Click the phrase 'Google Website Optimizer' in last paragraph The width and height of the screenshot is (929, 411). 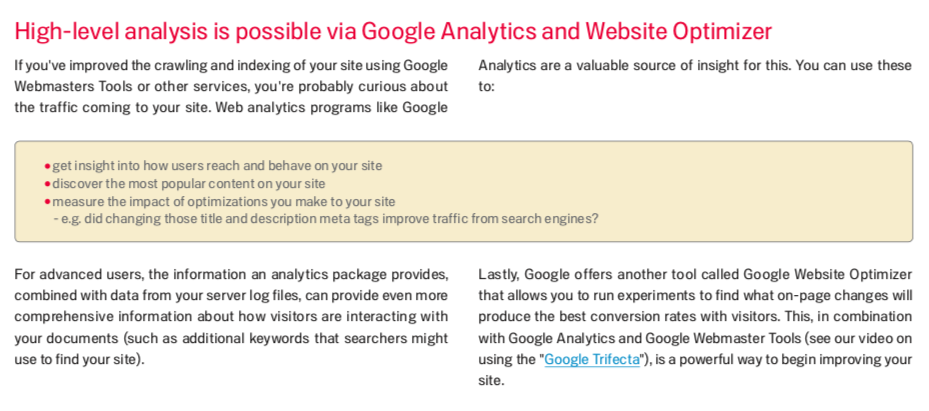pyautogui.click(x=828, y=275)
